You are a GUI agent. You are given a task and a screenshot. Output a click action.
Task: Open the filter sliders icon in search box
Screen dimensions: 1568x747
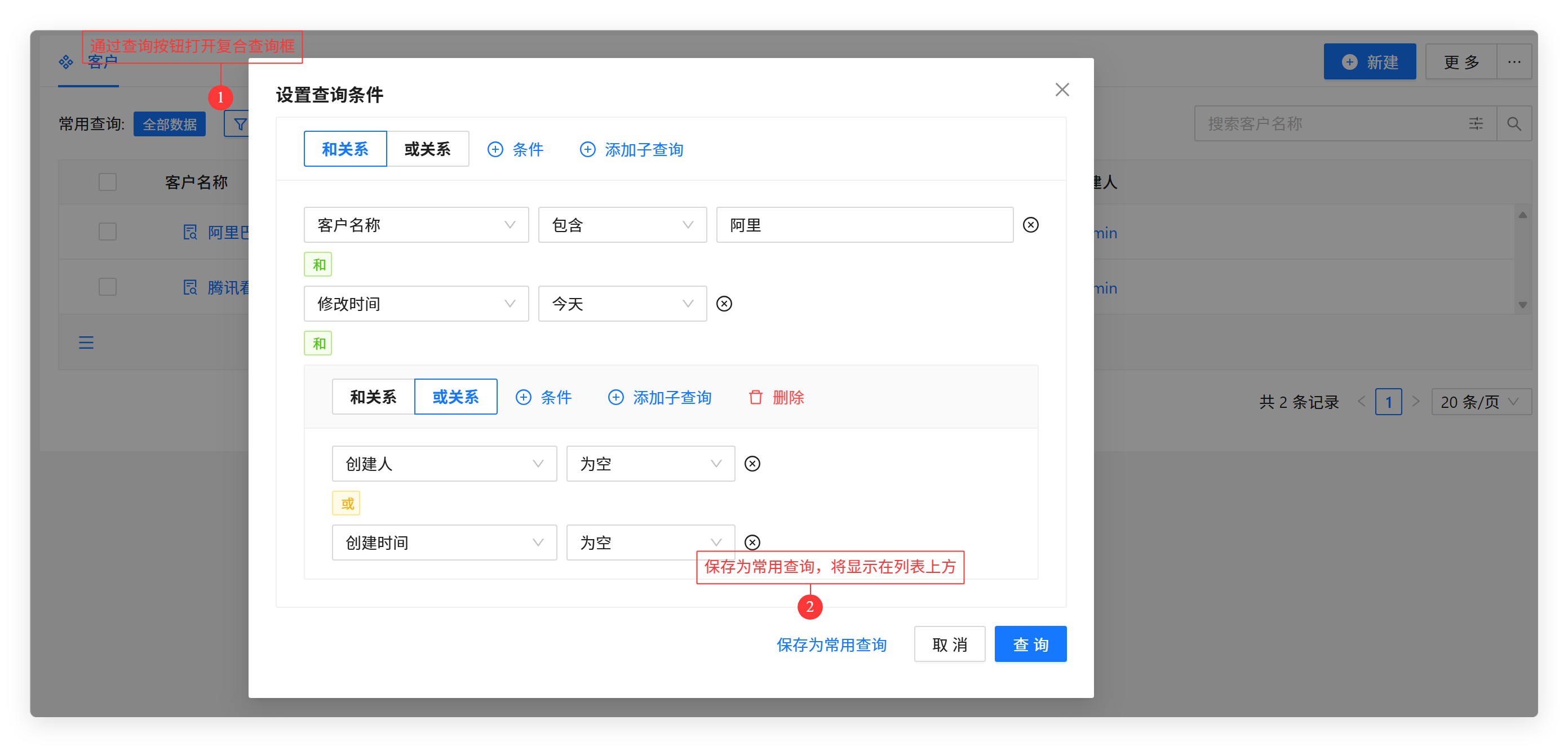[1476, 124]
